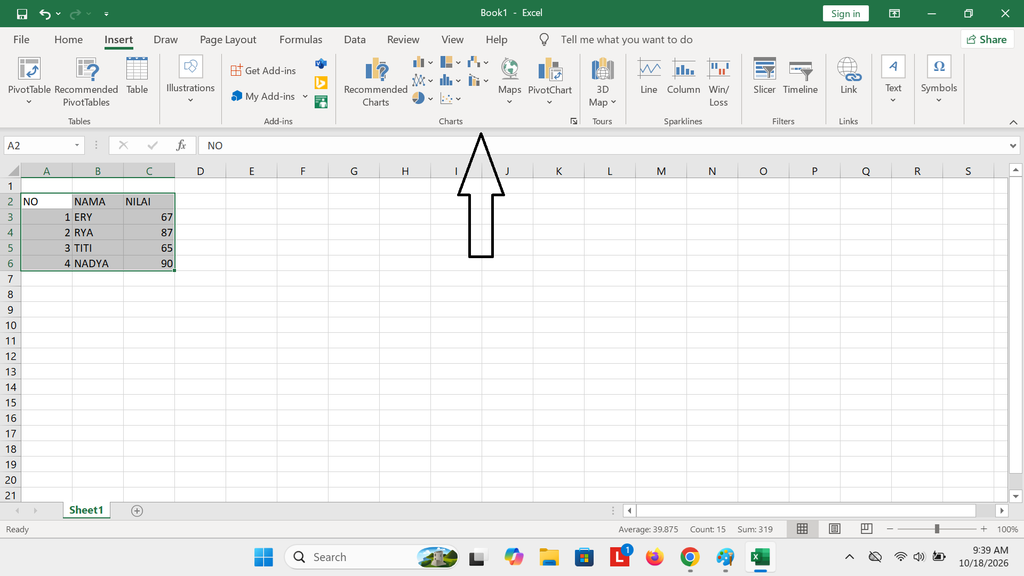Screen dimensions: 1024x576
Task: Add a Slicer filter
Action: click(x=764, y=76)
